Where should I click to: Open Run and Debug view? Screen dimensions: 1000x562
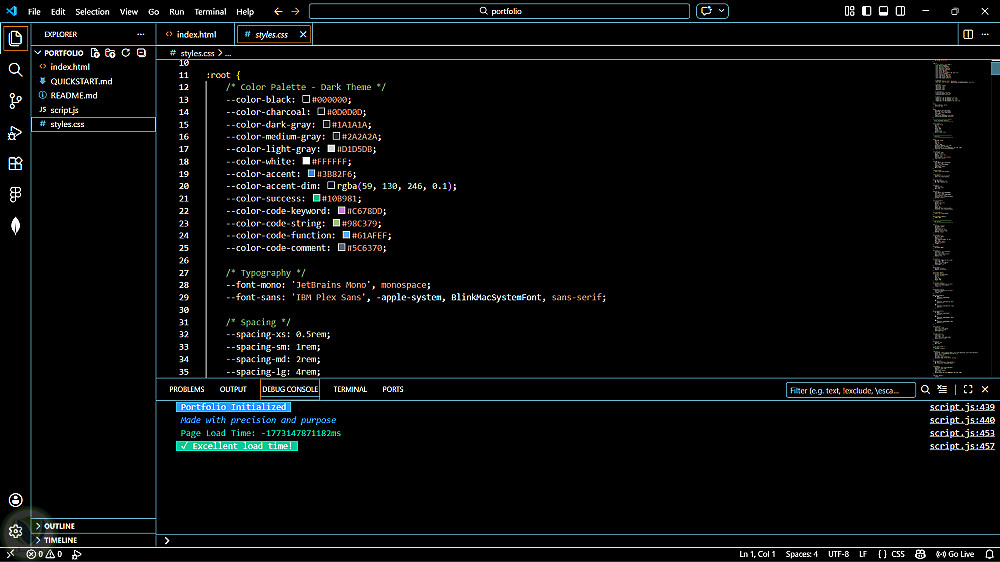[15, 133]
